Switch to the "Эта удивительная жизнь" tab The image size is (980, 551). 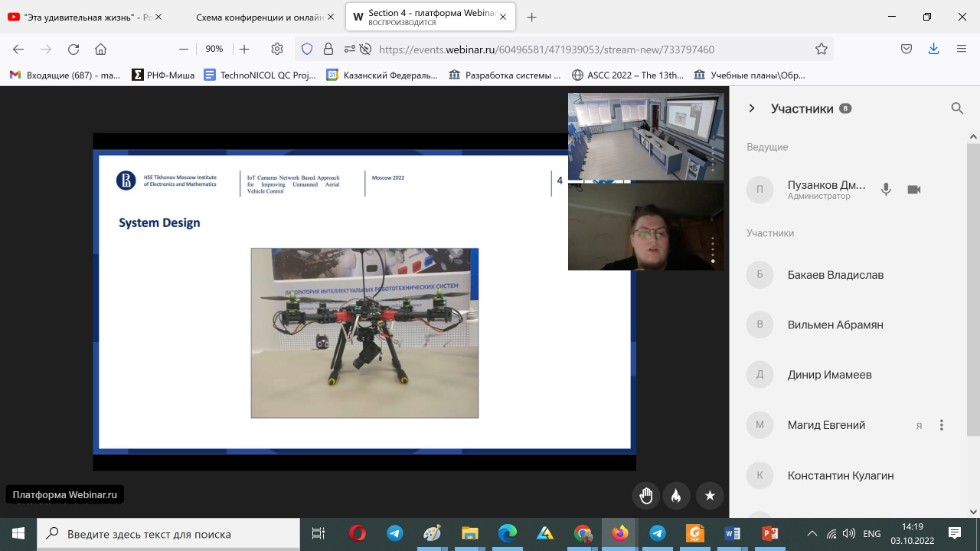point(80,17)
